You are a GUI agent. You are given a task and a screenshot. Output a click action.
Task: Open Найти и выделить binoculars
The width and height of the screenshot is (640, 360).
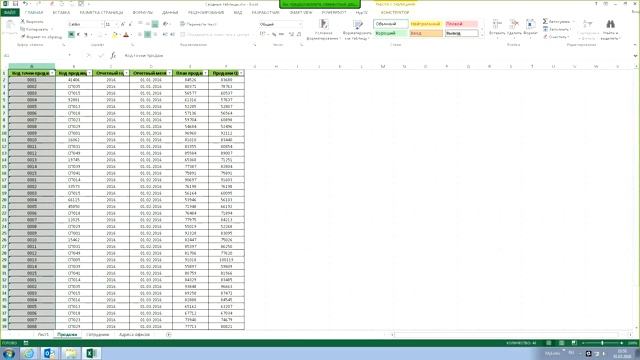610,29
